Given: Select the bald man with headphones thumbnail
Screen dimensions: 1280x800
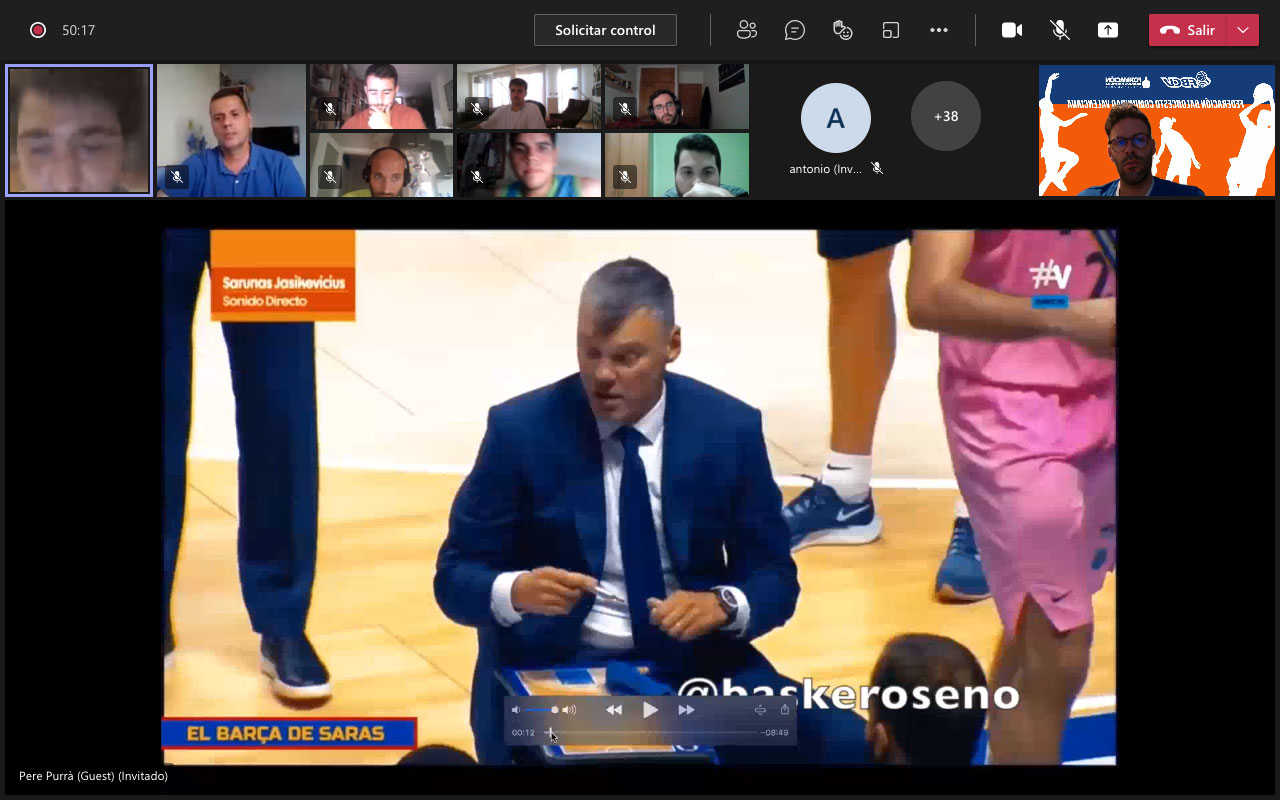Looking at the screenshot, I should pos(381,165).
